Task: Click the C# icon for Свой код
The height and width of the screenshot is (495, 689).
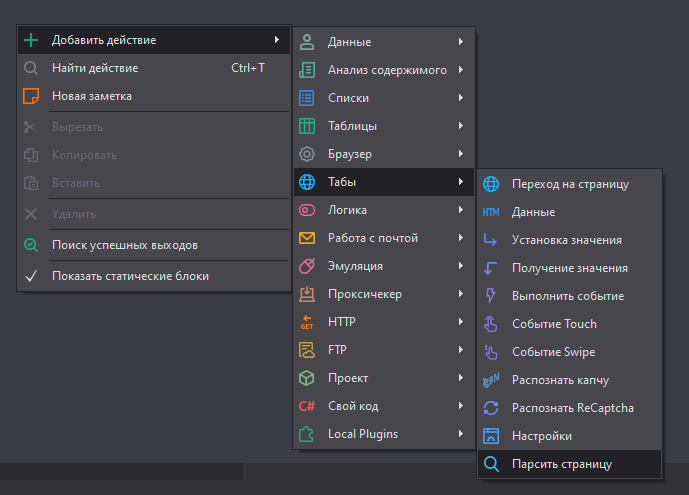Action: point(307,406)
